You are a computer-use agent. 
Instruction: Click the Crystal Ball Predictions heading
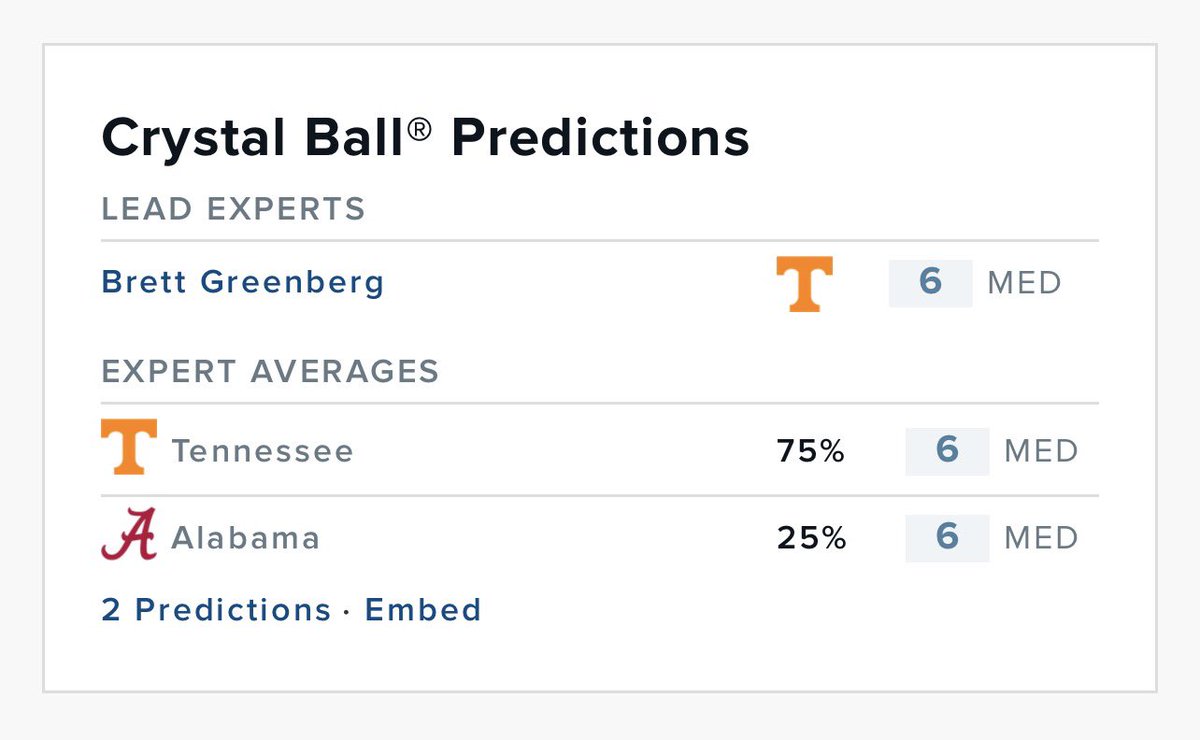[426, 138]
